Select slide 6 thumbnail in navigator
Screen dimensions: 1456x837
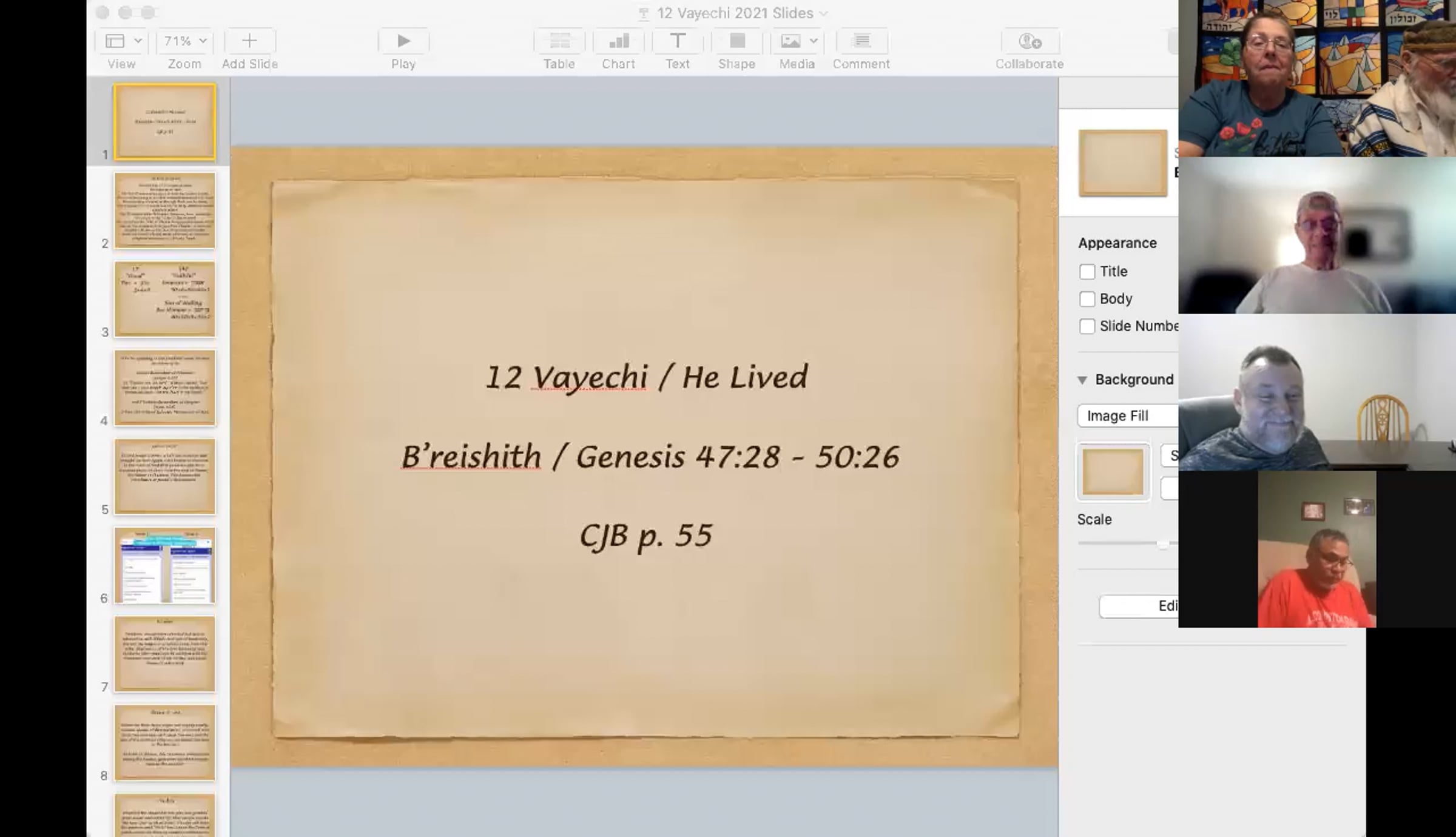tap(165, 565)
